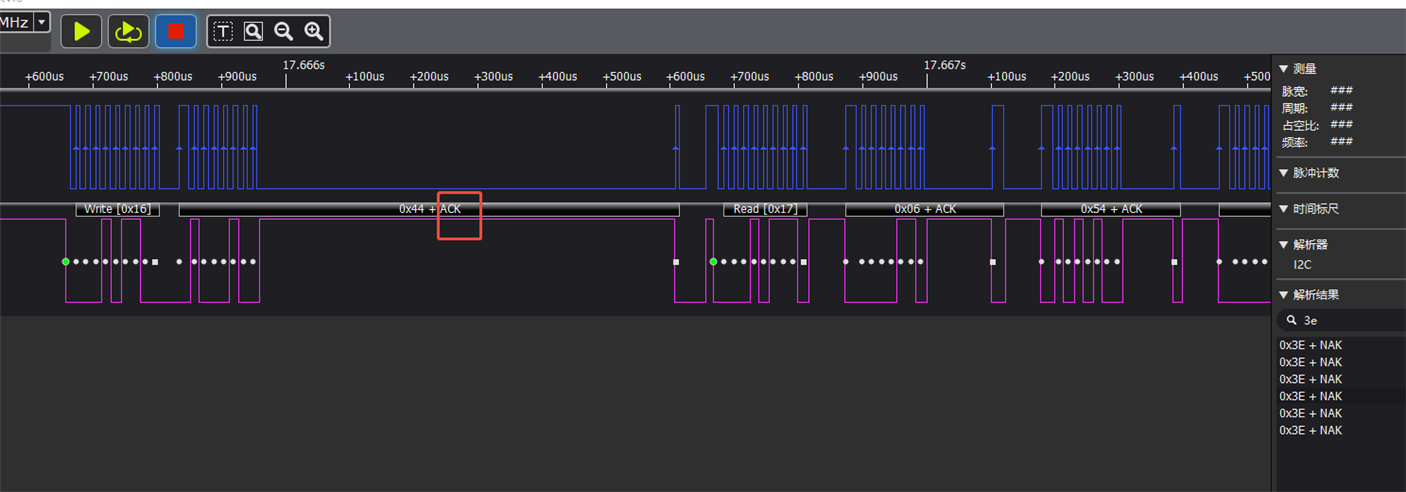The height and width of the screenshot is (492, 1406).
Task: Start single capture with play button
Action: tap(82, 32)
